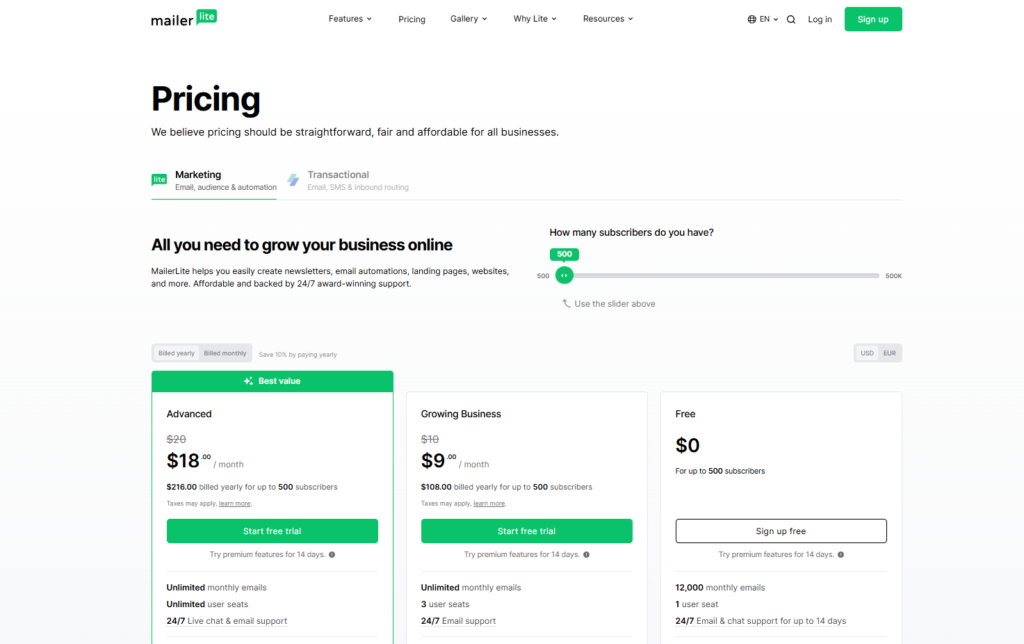Select the Marketing 'lite' badge icon
Viewport: 1024px width, 644px height.
click(x=160, y=179)
